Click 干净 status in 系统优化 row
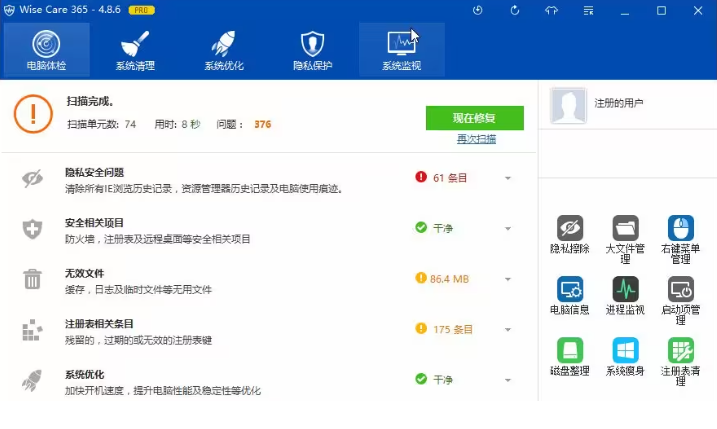 pyautogui.click(x=443, y=380)
